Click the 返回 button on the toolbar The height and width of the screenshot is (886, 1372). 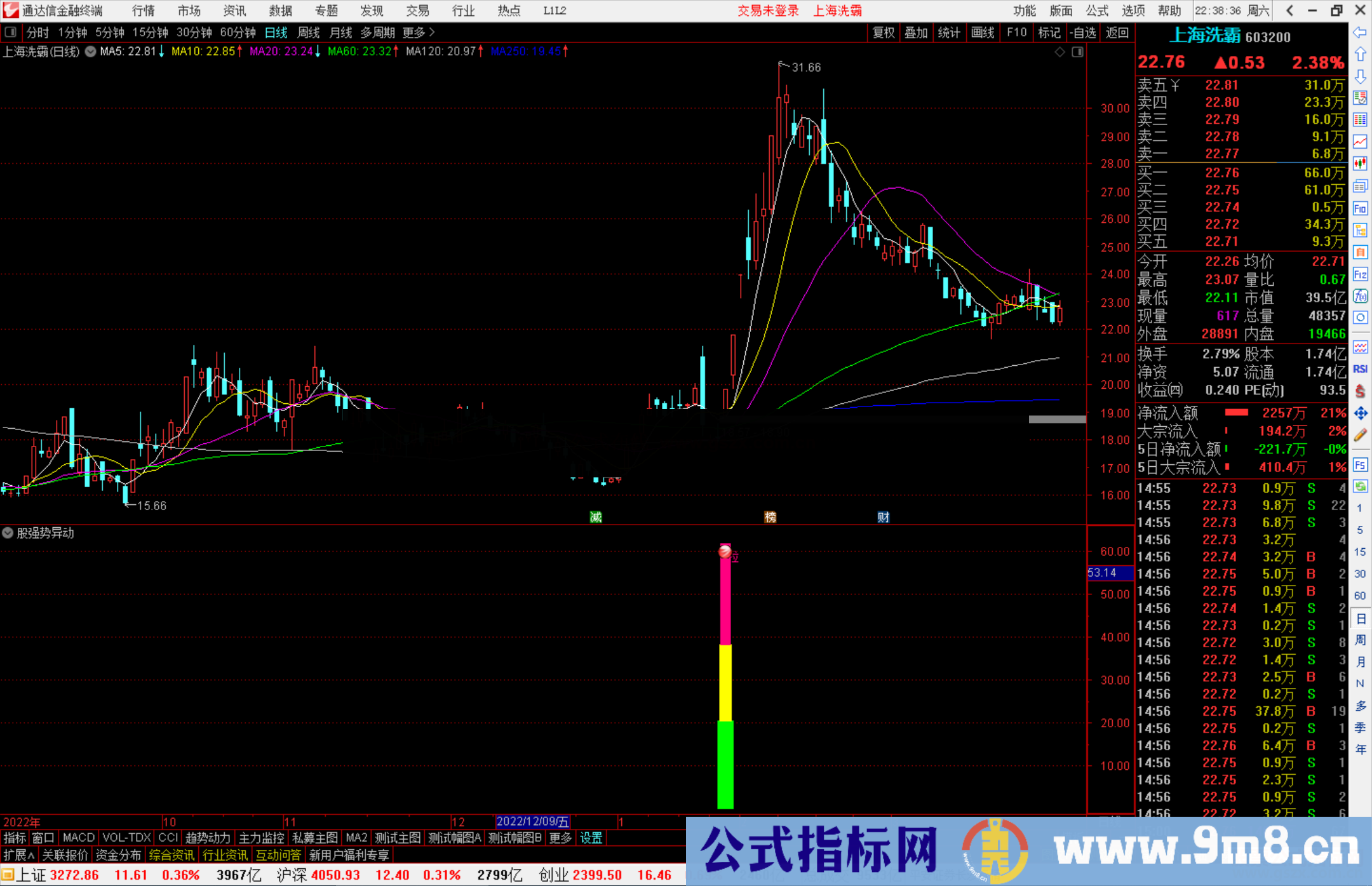pyautogui.click(x=1117, y=32)
